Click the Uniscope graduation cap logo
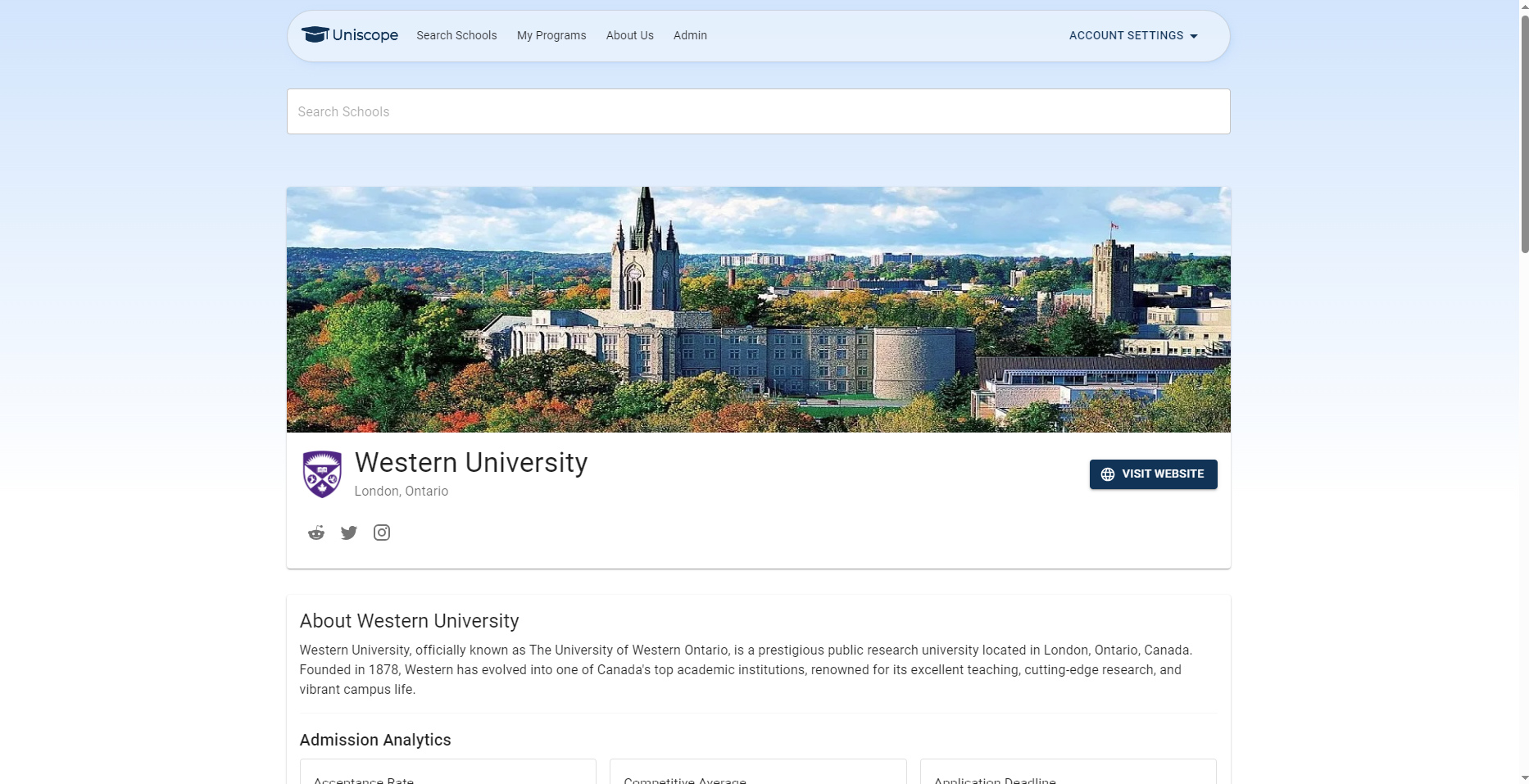 [315, 34]
